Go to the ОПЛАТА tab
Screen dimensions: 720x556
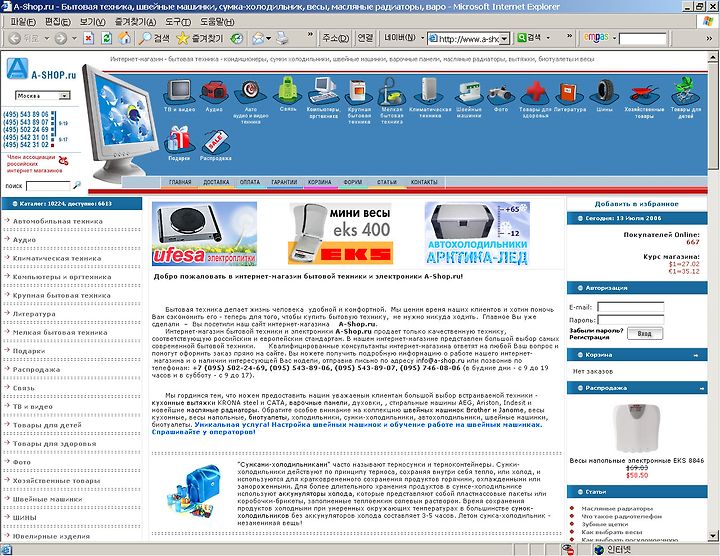pyautogui.click(x=250, y=182)
